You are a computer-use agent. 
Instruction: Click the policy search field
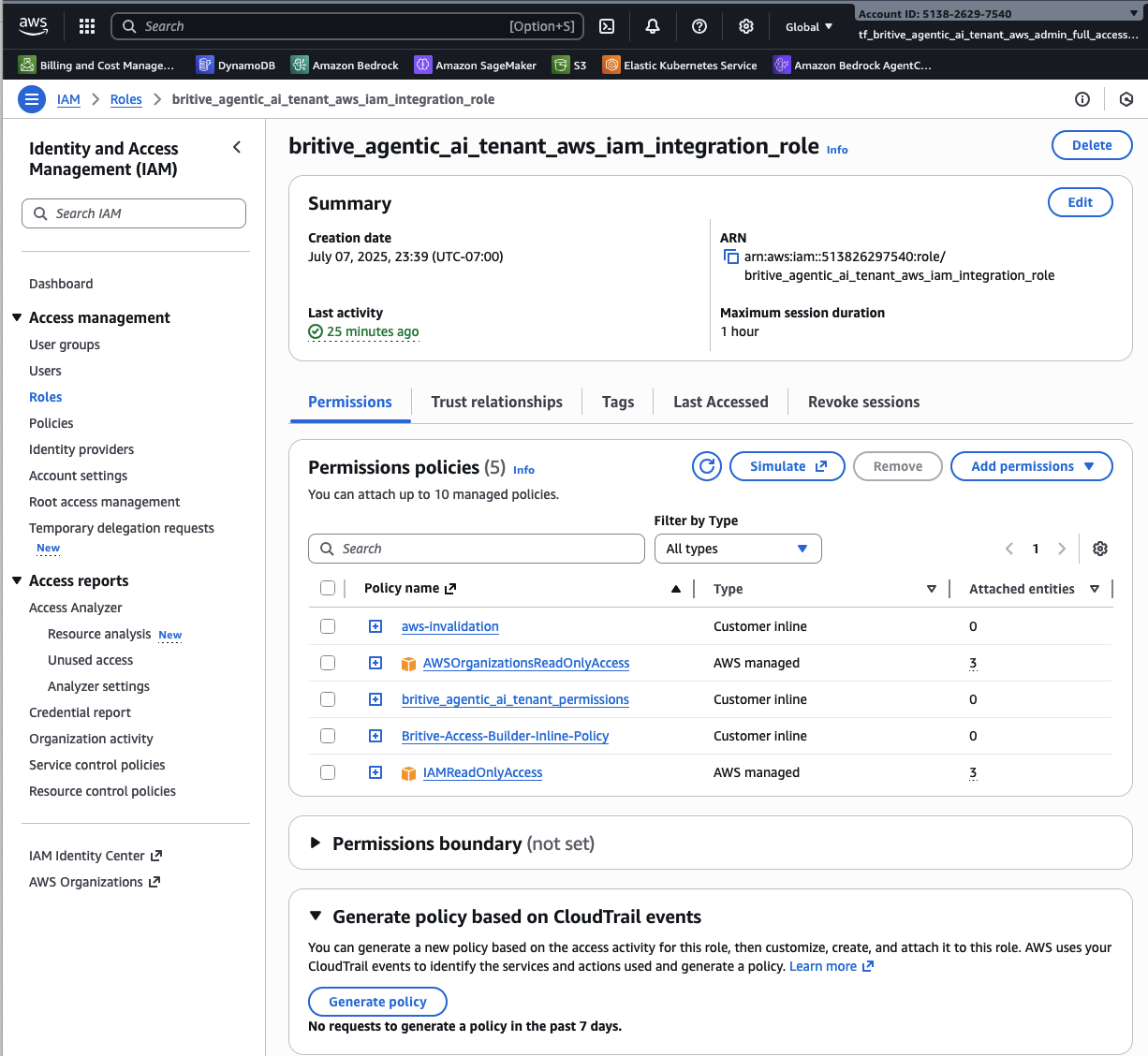(x=476, y=549)
